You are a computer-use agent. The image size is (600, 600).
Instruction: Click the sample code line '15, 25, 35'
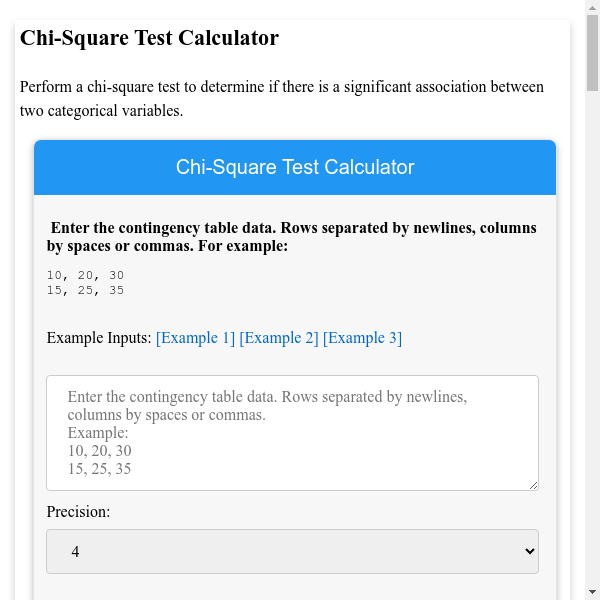tap(85, 290)
